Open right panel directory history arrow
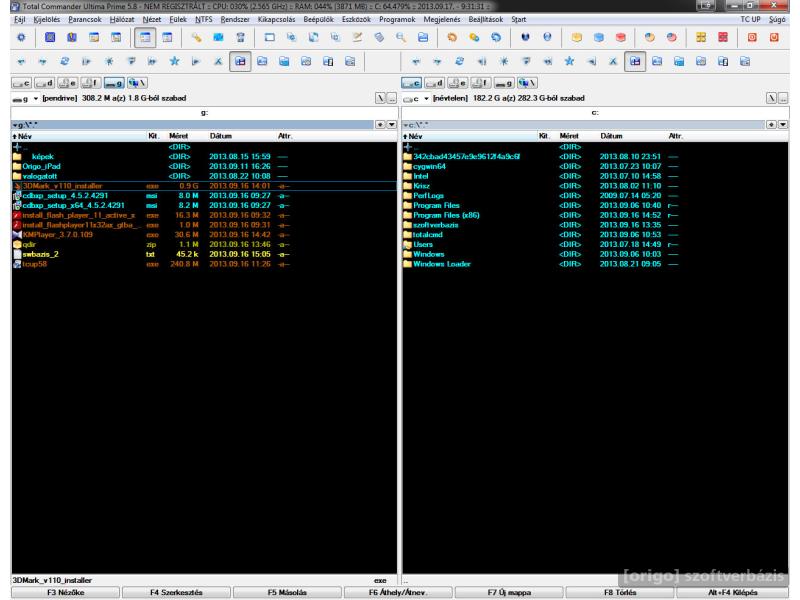Screen dimensions: 800x600 (x=783, y=124)
